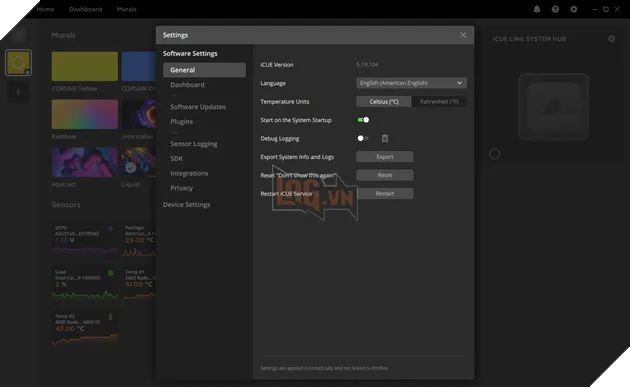Open the SDK settings section
Screen dimensions: 630x387
pyautogui.click(x=176, y=158)
